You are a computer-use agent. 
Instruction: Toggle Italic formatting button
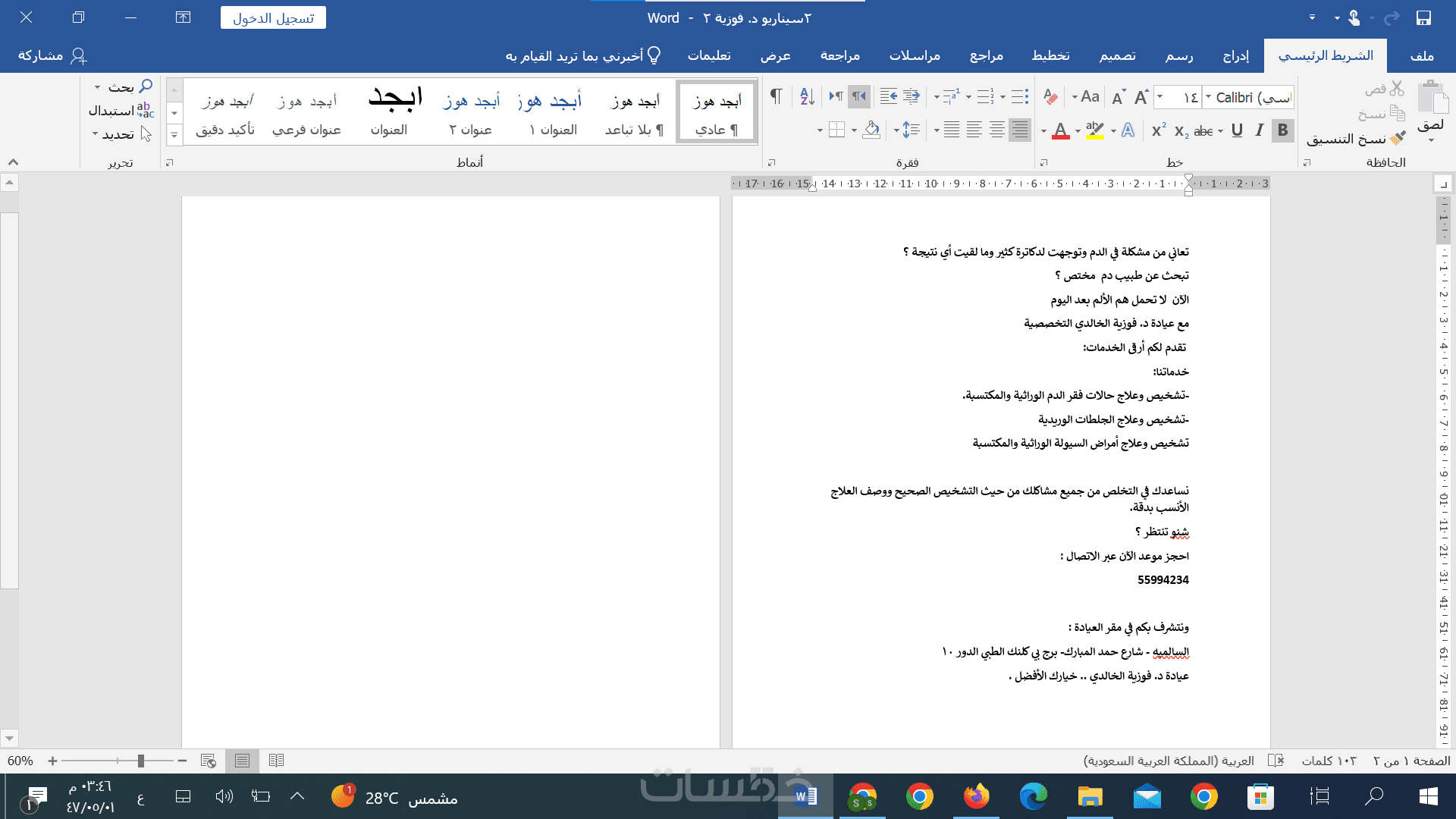coord(1260,130)
